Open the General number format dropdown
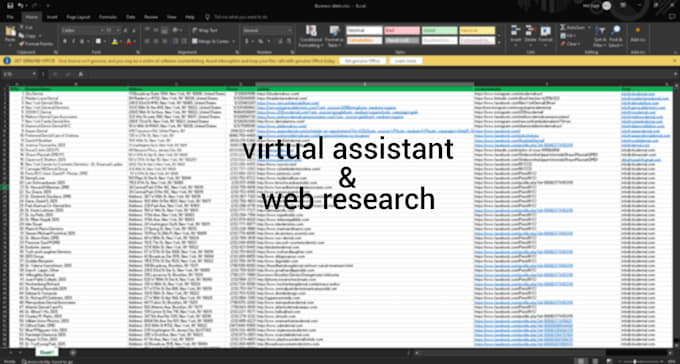This screenshot has width=680, height=364. coord(268,30)
